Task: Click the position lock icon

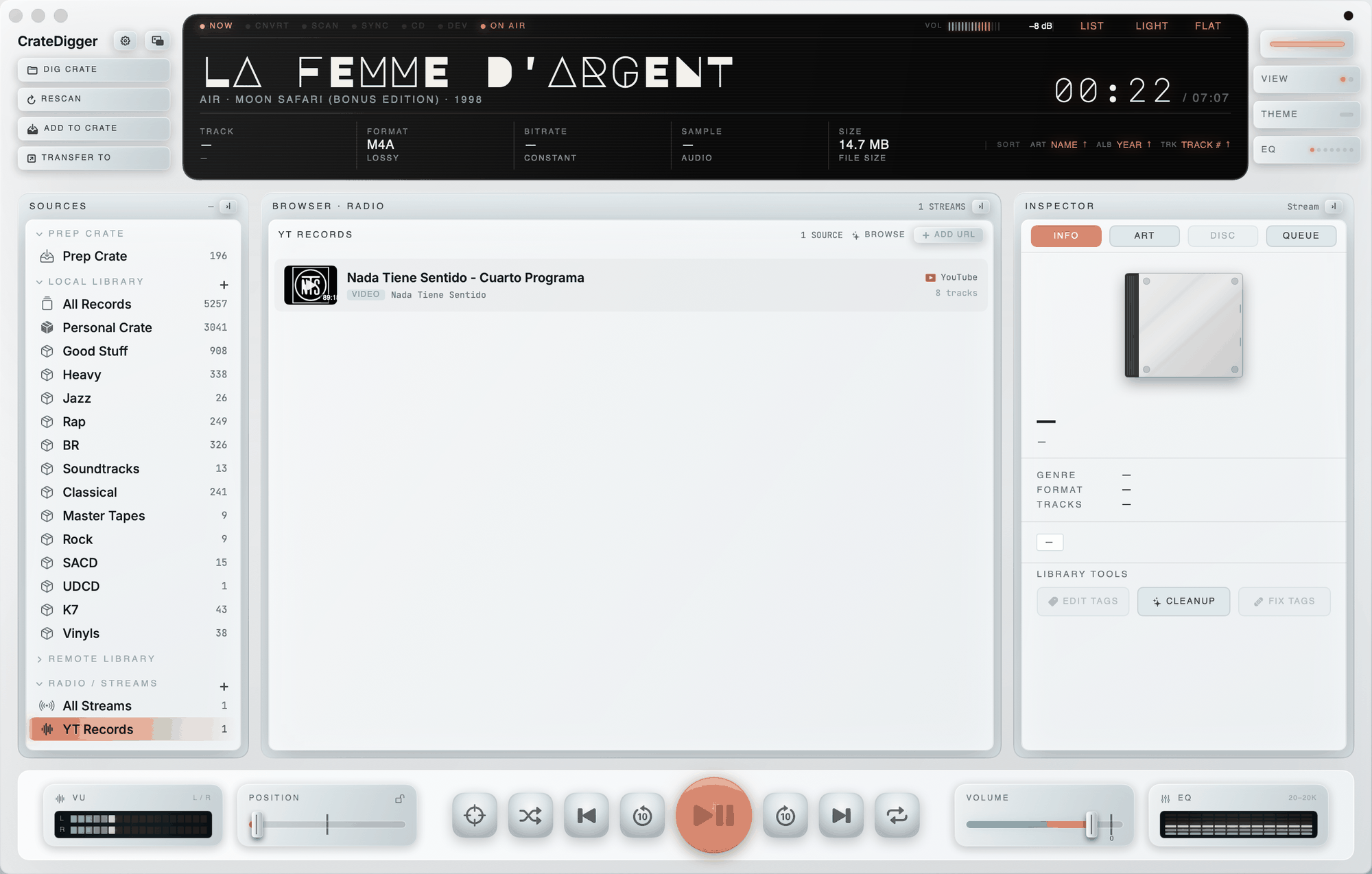Action: click(400, 799)
